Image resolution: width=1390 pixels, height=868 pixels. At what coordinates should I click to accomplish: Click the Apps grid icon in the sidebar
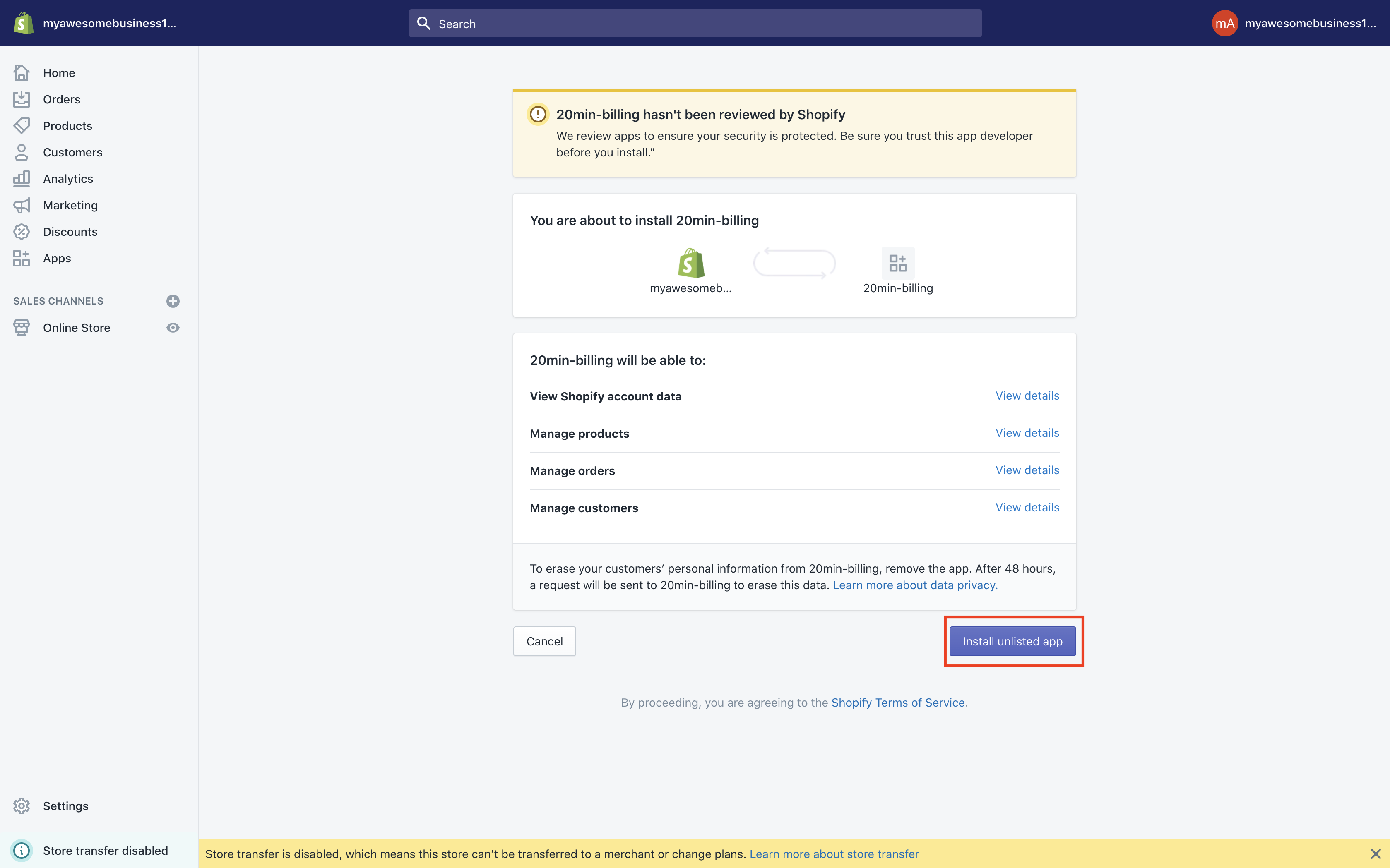(21, 258)
